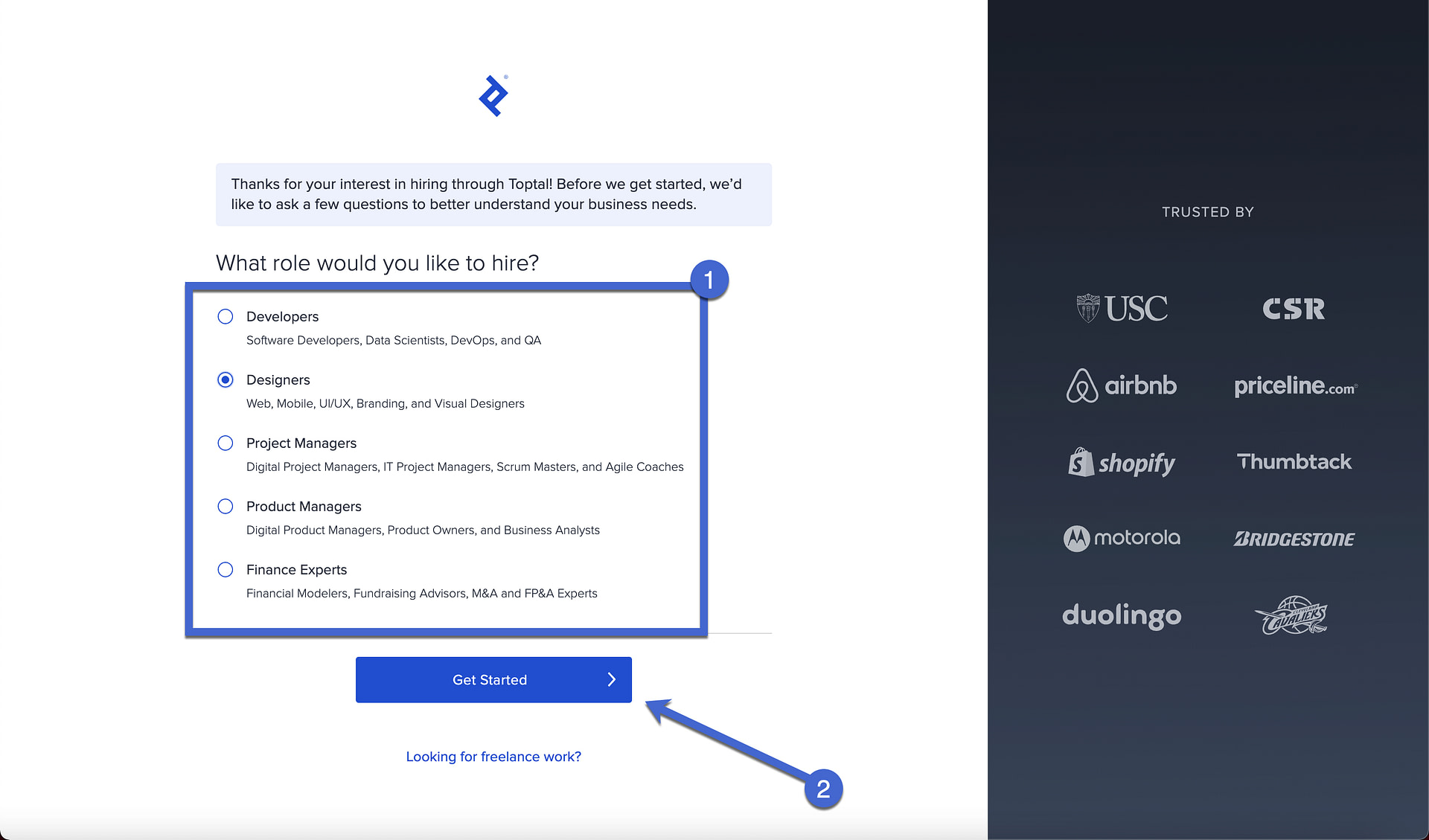Select the Developers role option

(x=226, y=316)
